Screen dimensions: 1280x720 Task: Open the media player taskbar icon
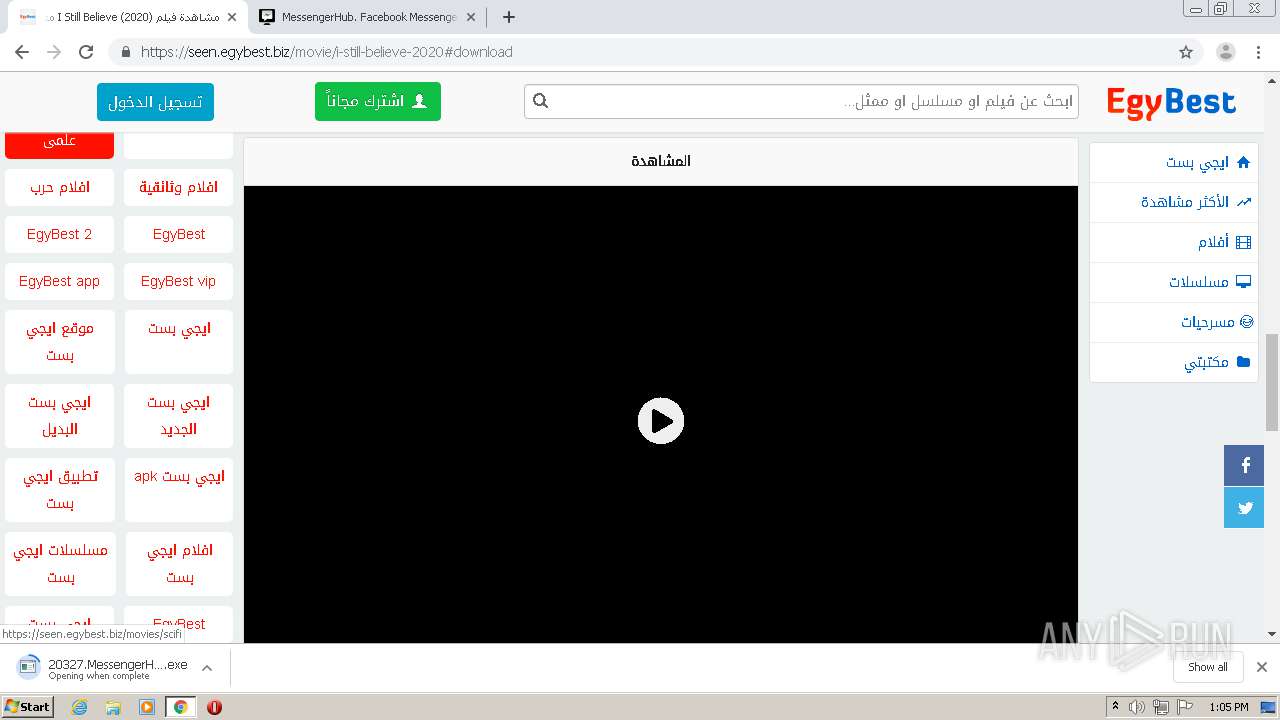147,707
